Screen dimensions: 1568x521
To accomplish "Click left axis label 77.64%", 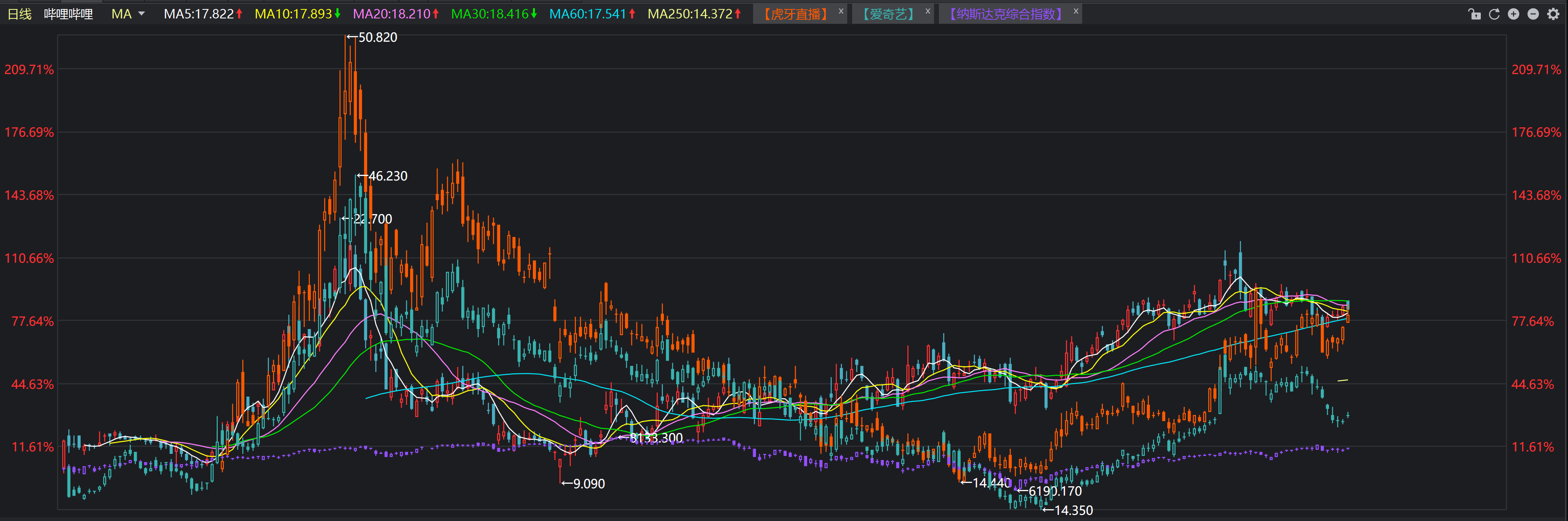I will tap(33, 321).
